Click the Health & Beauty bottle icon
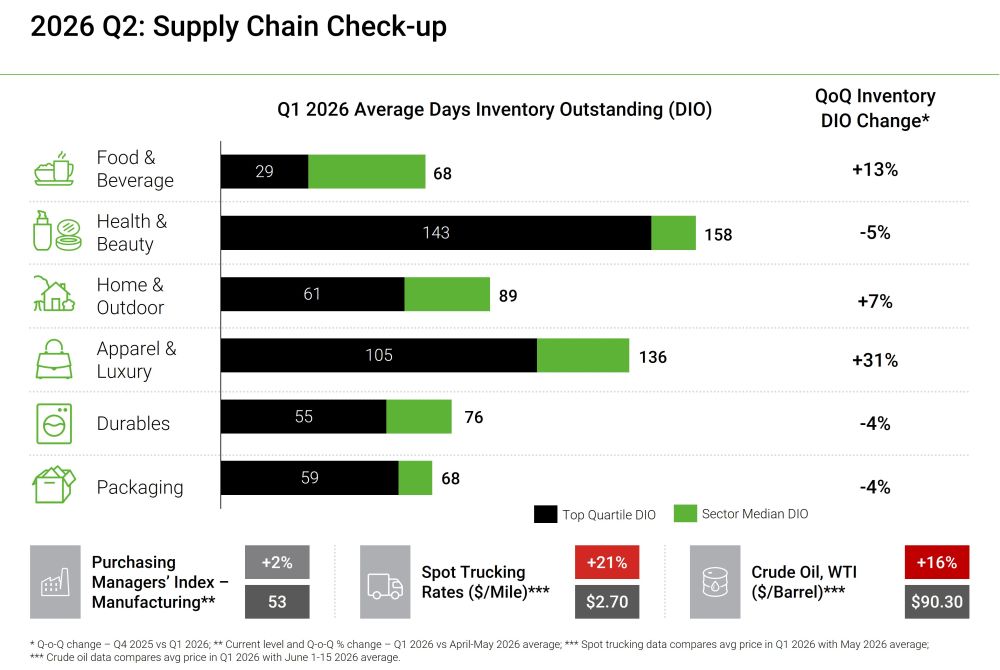 [x=57, y=231]
